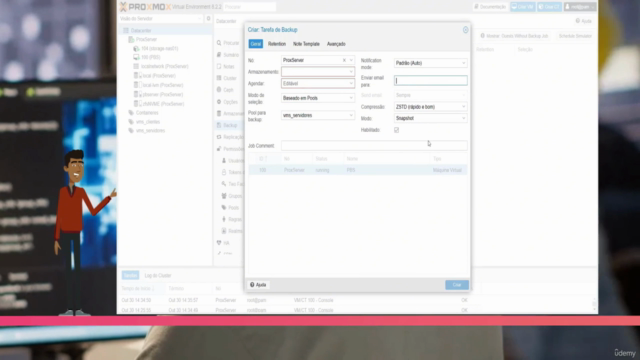Click the Criar CT button in the header
Viewport: 640px width, 360px height.
click(549, 7)
